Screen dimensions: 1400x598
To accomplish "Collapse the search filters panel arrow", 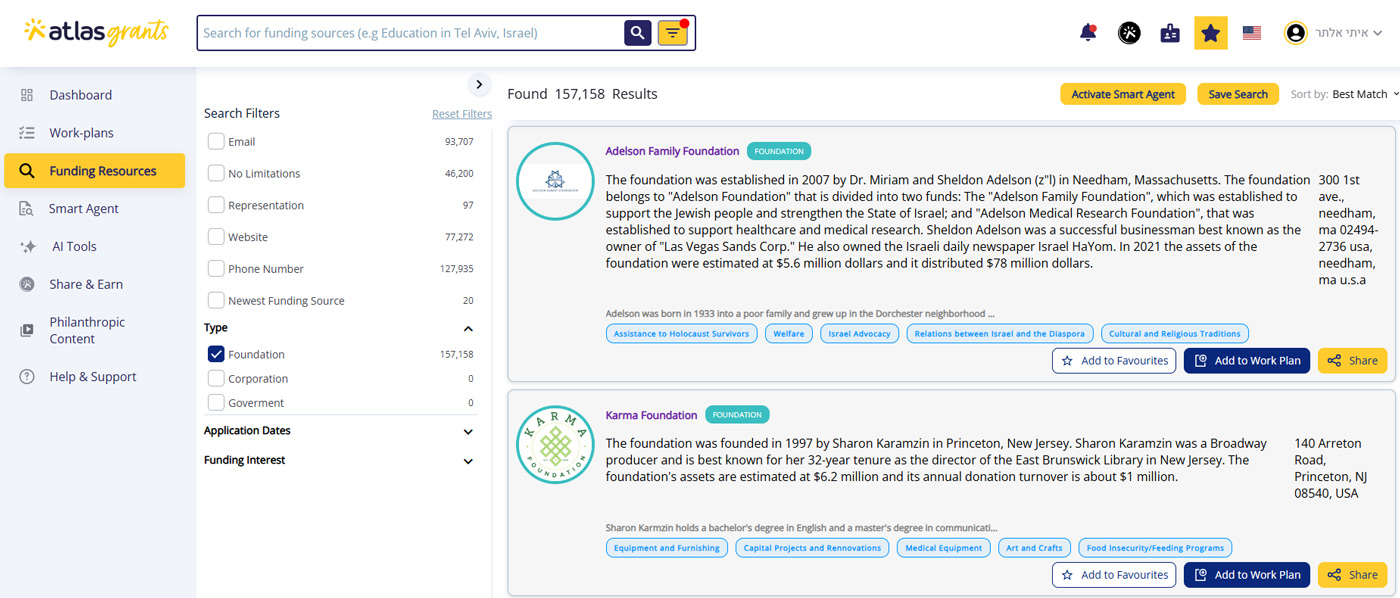I will (479, 85).
